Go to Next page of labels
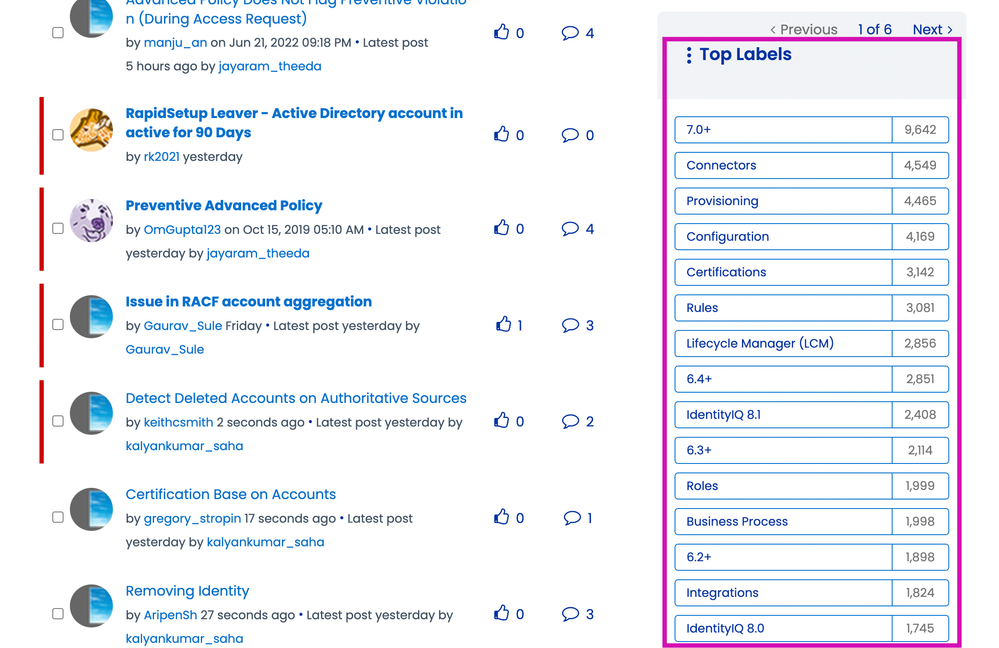The height and width of the screenshot is (648, 999). pos(932,30)
